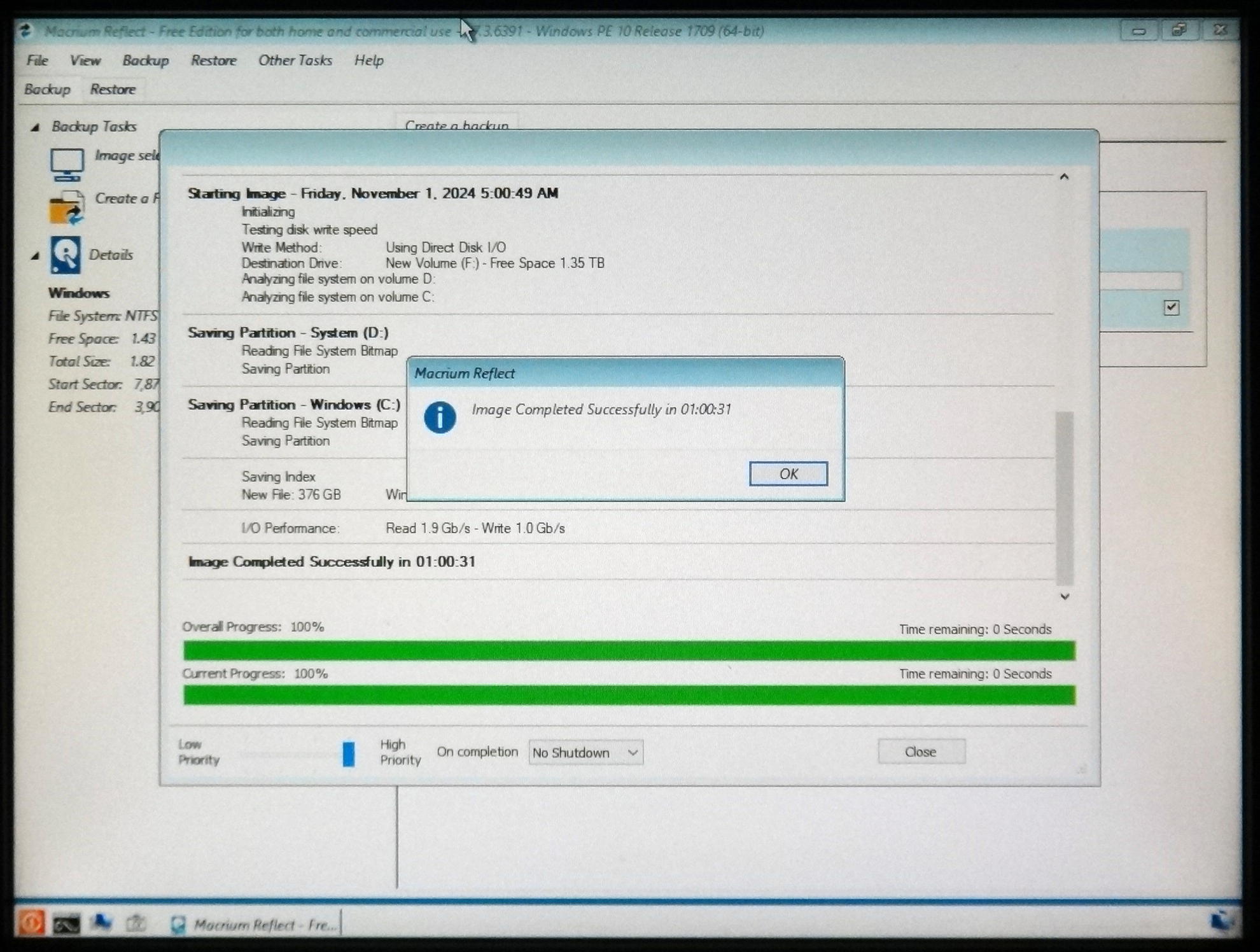Viewport: 1260px width, 952px height.
Task: Open the Restore menu
Action: point(214,60)
